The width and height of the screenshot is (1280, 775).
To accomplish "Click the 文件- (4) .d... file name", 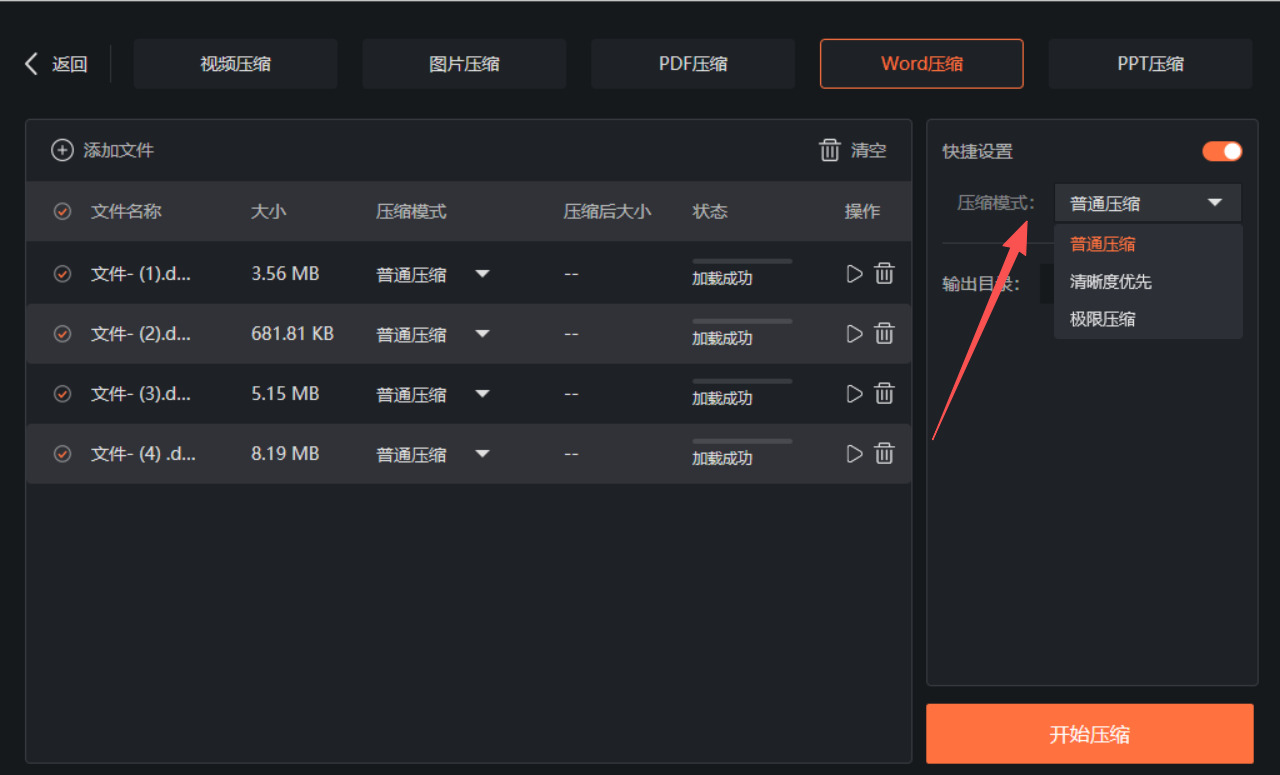I will tap(144, 454).
